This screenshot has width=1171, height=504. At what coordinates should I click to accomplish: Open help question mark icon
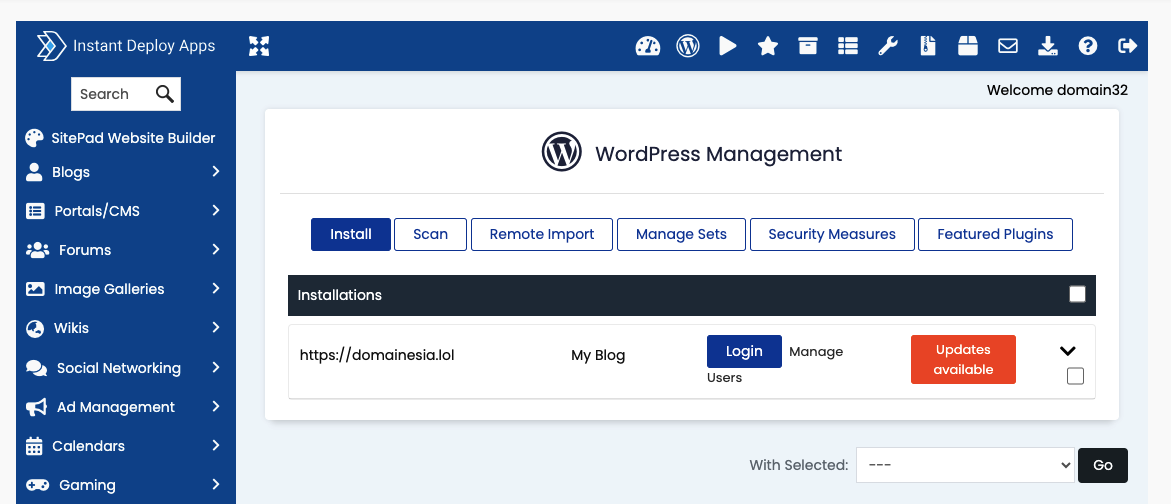[1088, 46]
